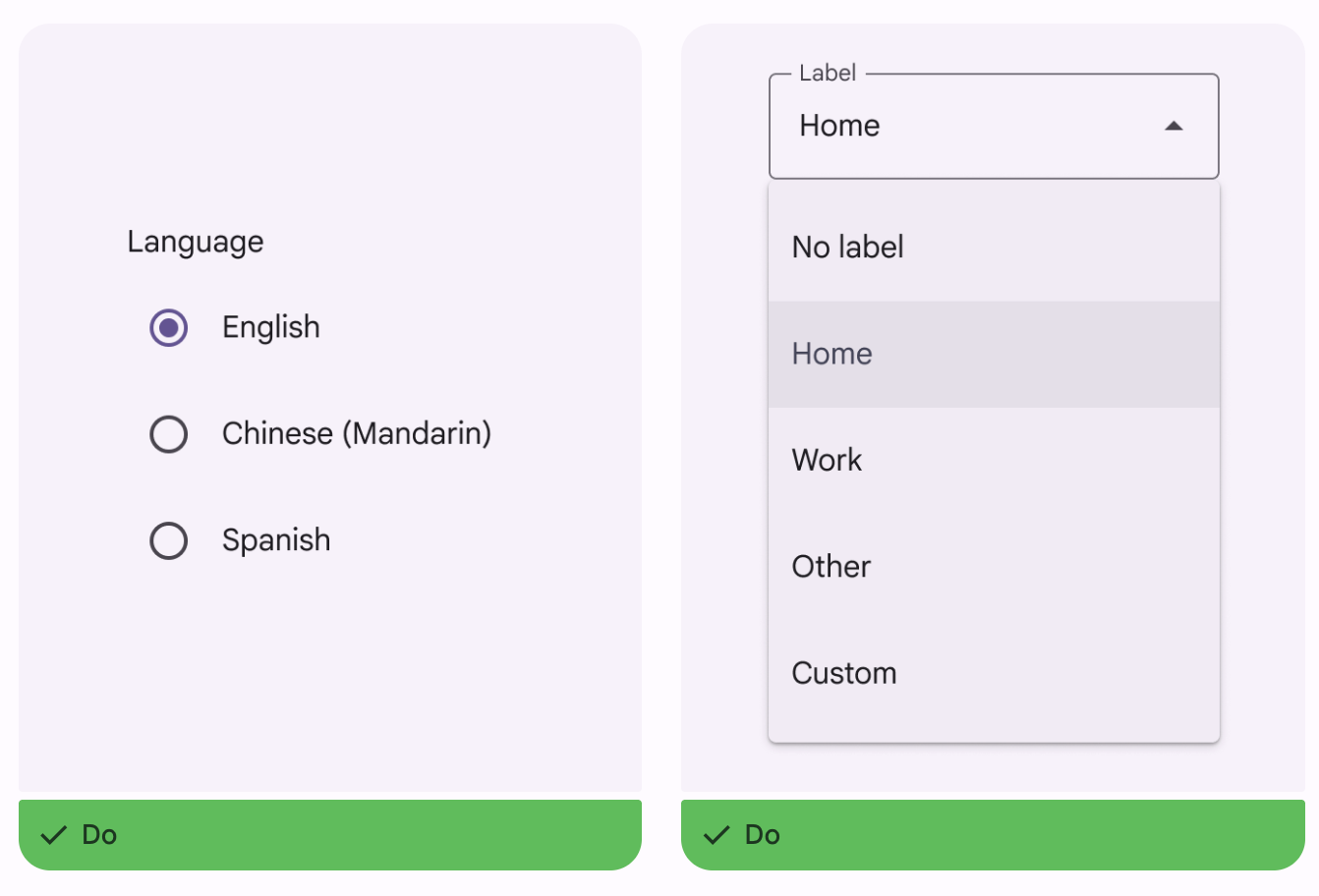Pick Custom from the dropdown list
Image resolution: width=1319 pixels, height=896 pixels.
(x=993, y=673)
